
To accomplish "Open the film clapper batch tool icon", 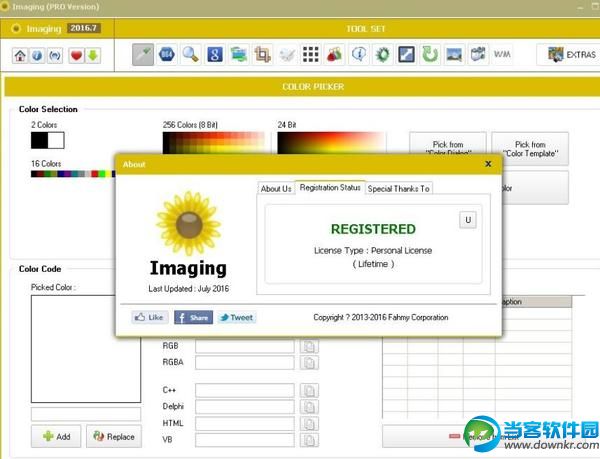I will [x=478, y=55].
